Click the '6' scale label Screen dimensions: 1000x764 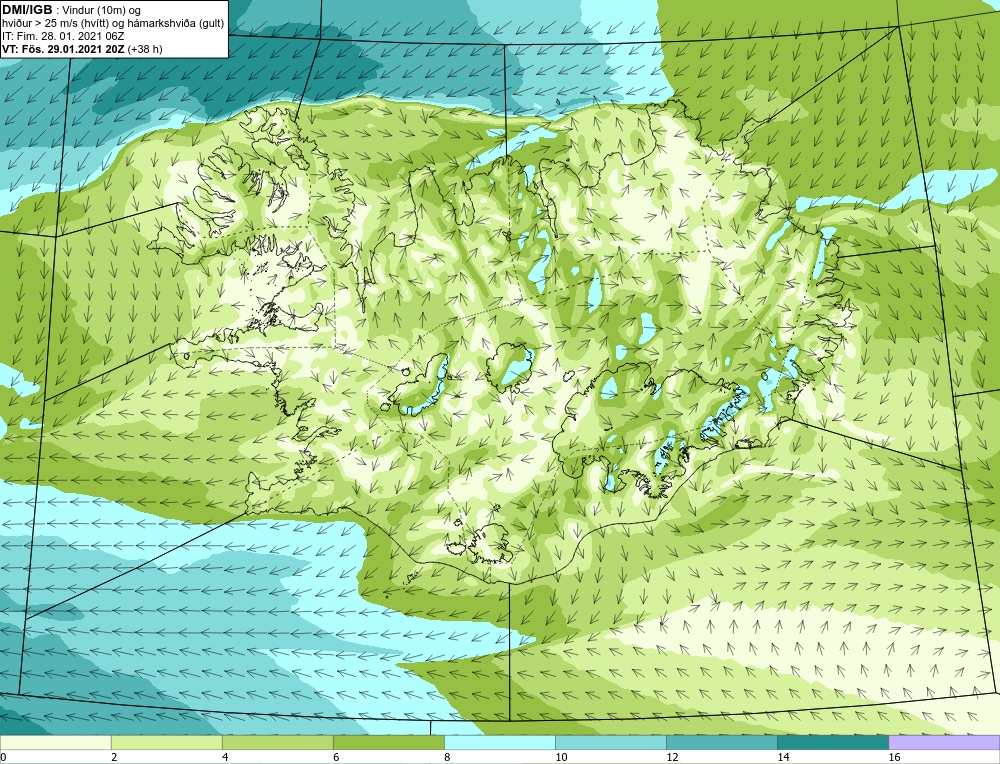coord(336,757)
